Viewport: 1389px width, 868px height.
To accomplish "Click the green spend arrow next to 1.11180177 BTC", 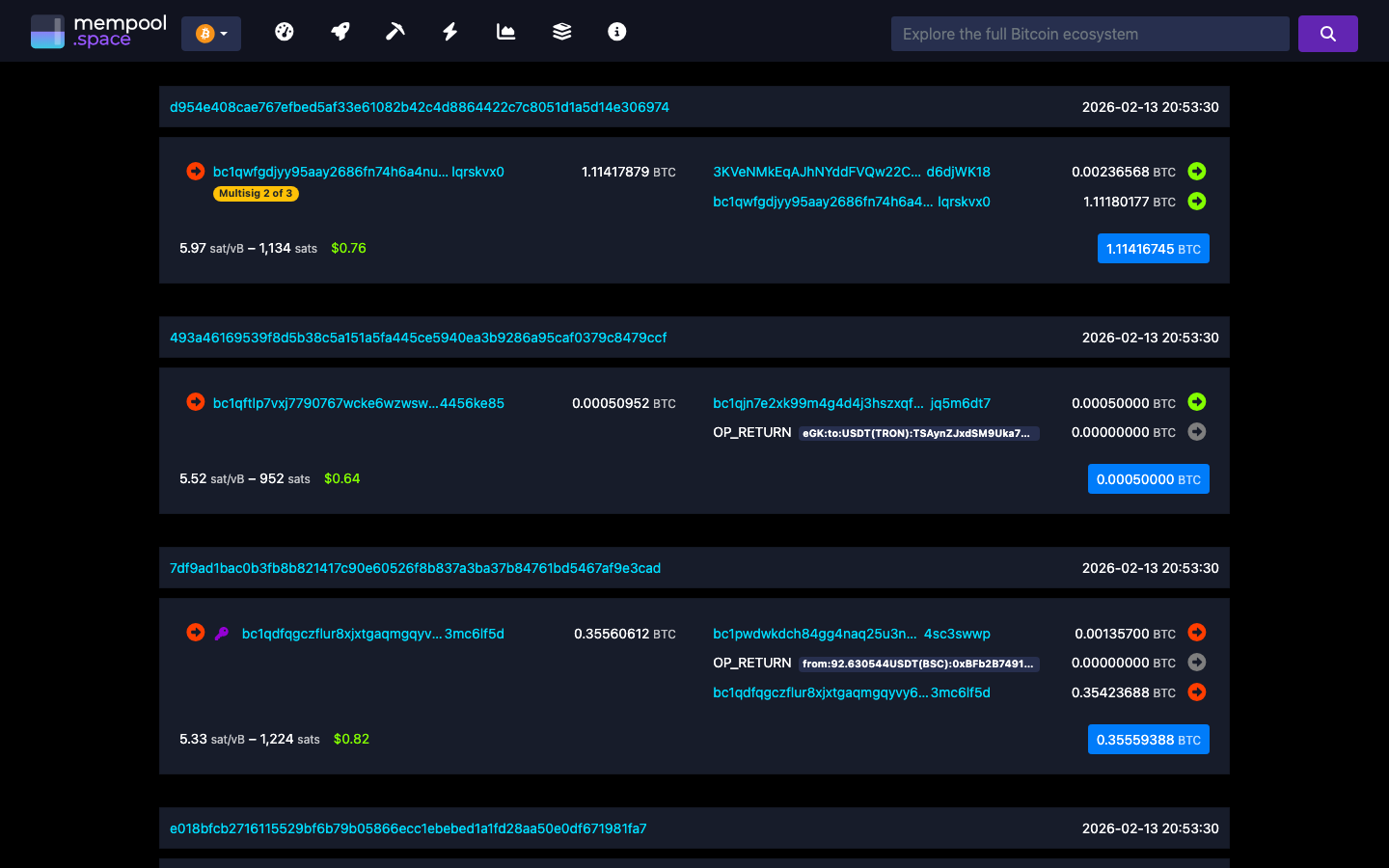I will coord(1196,202).
